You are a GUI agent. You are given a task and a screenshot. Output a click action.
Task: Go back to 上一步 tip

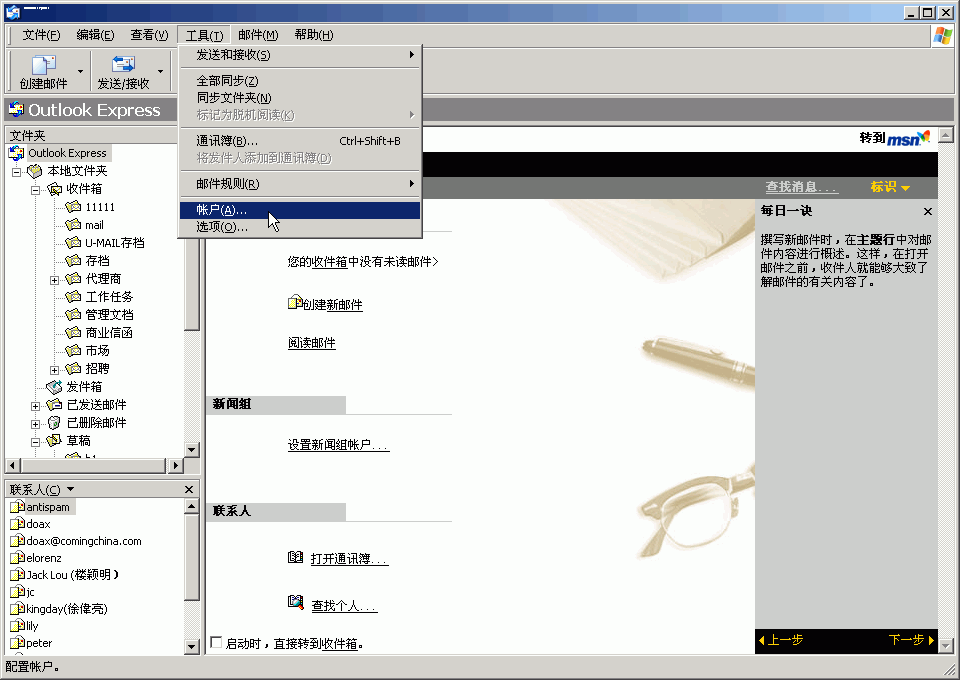[x=781, y=640]
